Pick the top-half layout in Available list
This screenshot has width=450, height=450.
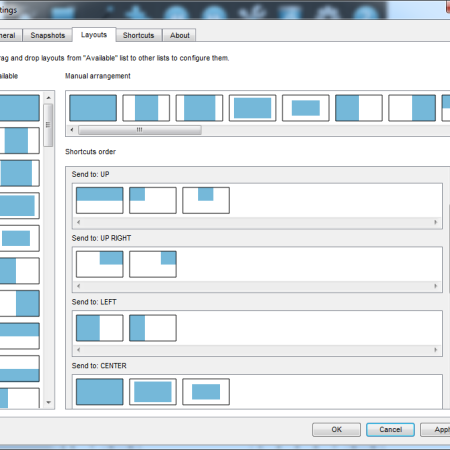20,336
